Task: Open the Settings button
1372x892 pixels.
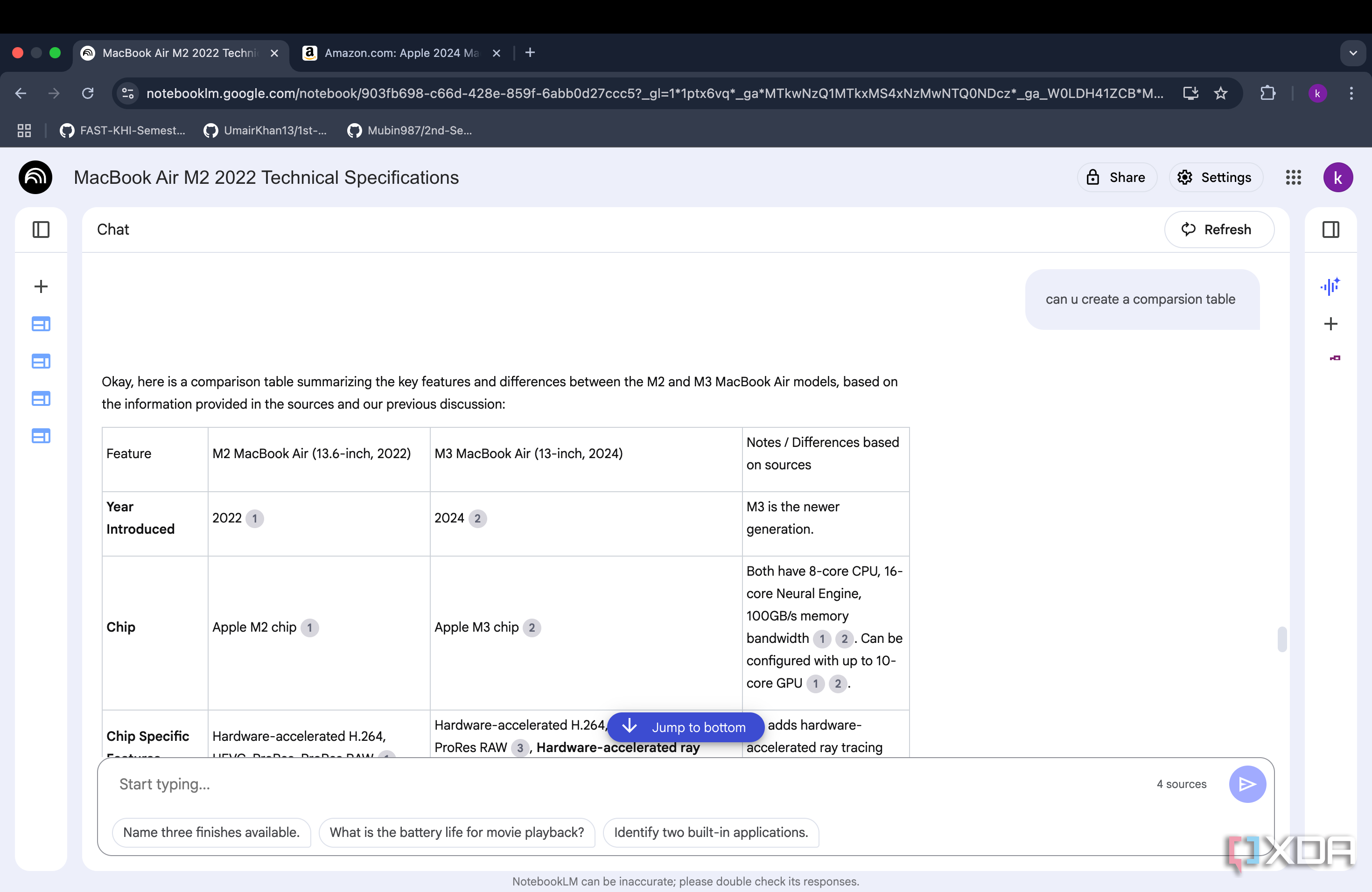Action: coord(1216,177)
